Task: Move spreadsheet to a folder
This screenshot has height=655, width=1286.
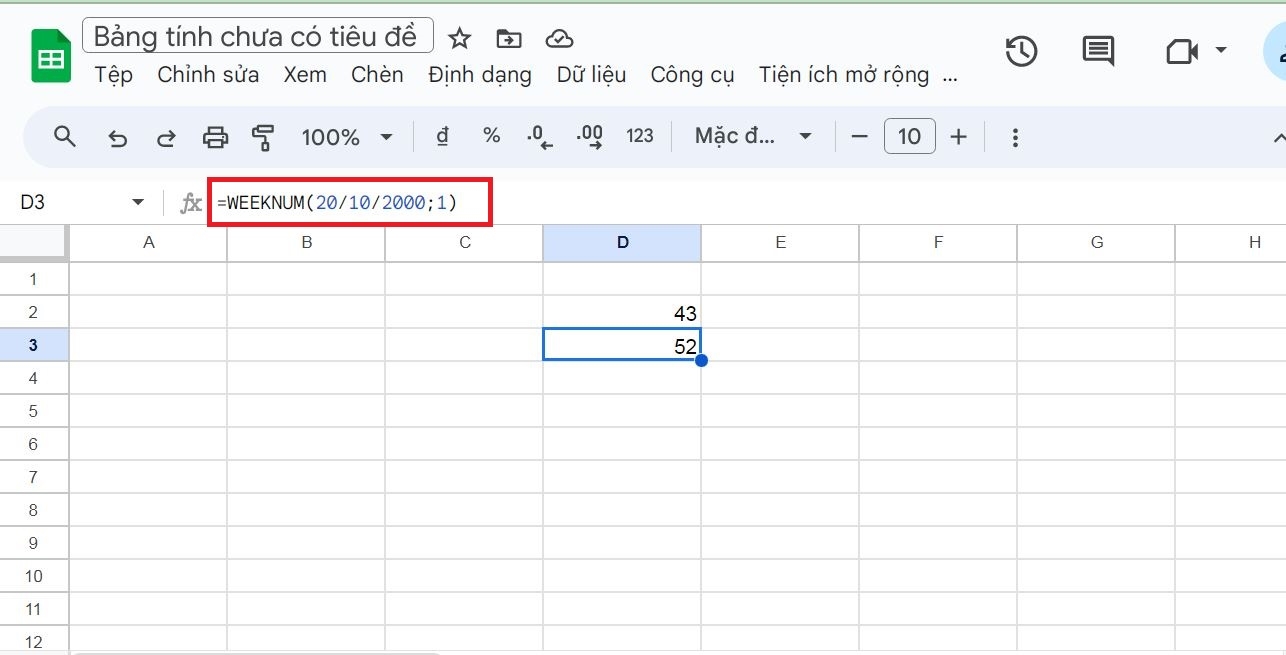Action: (509, 39)
